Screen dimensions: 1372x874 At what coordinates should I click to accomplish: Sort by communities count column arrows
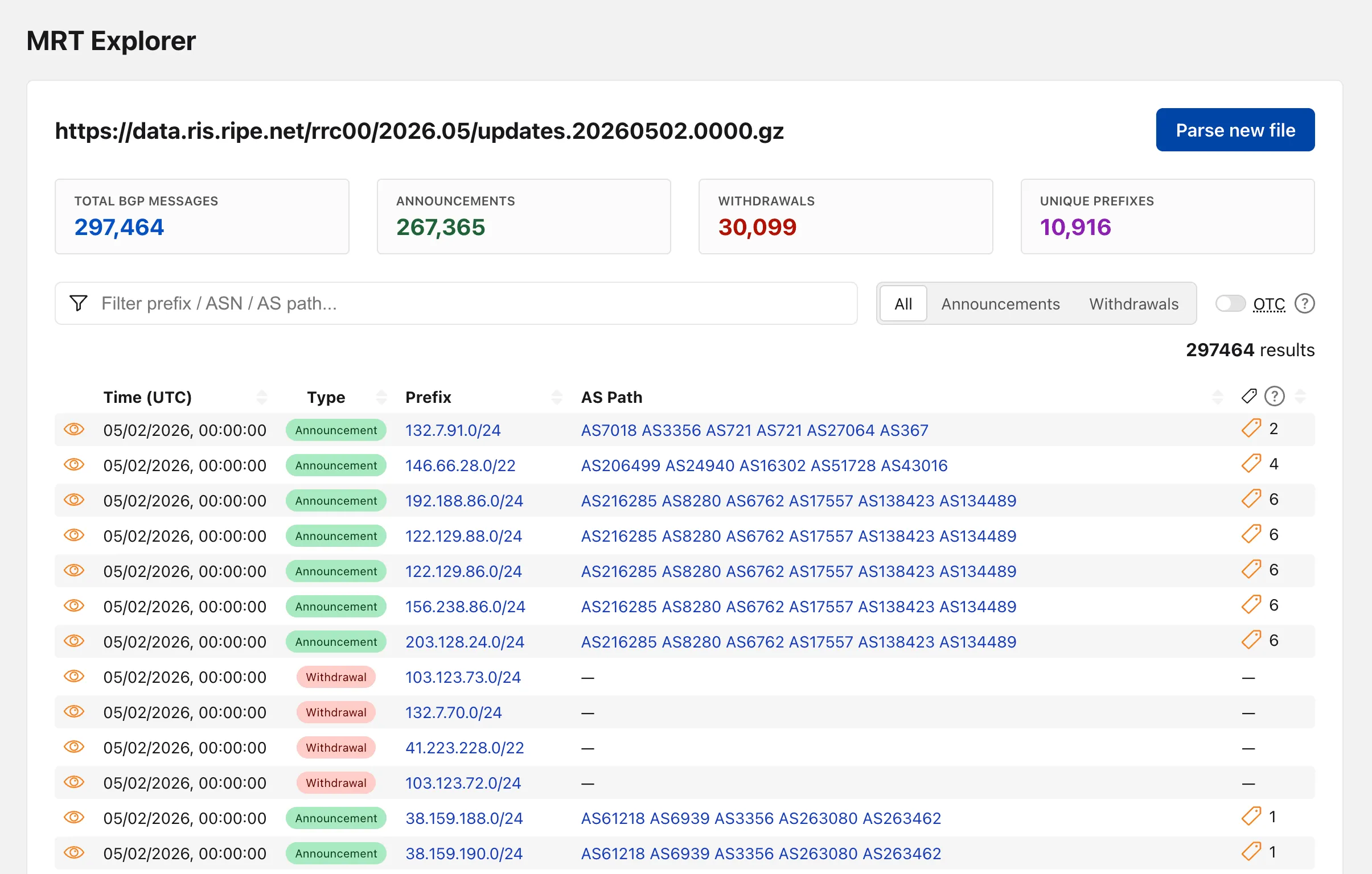pyautogui.click(x=1300, y=397)
